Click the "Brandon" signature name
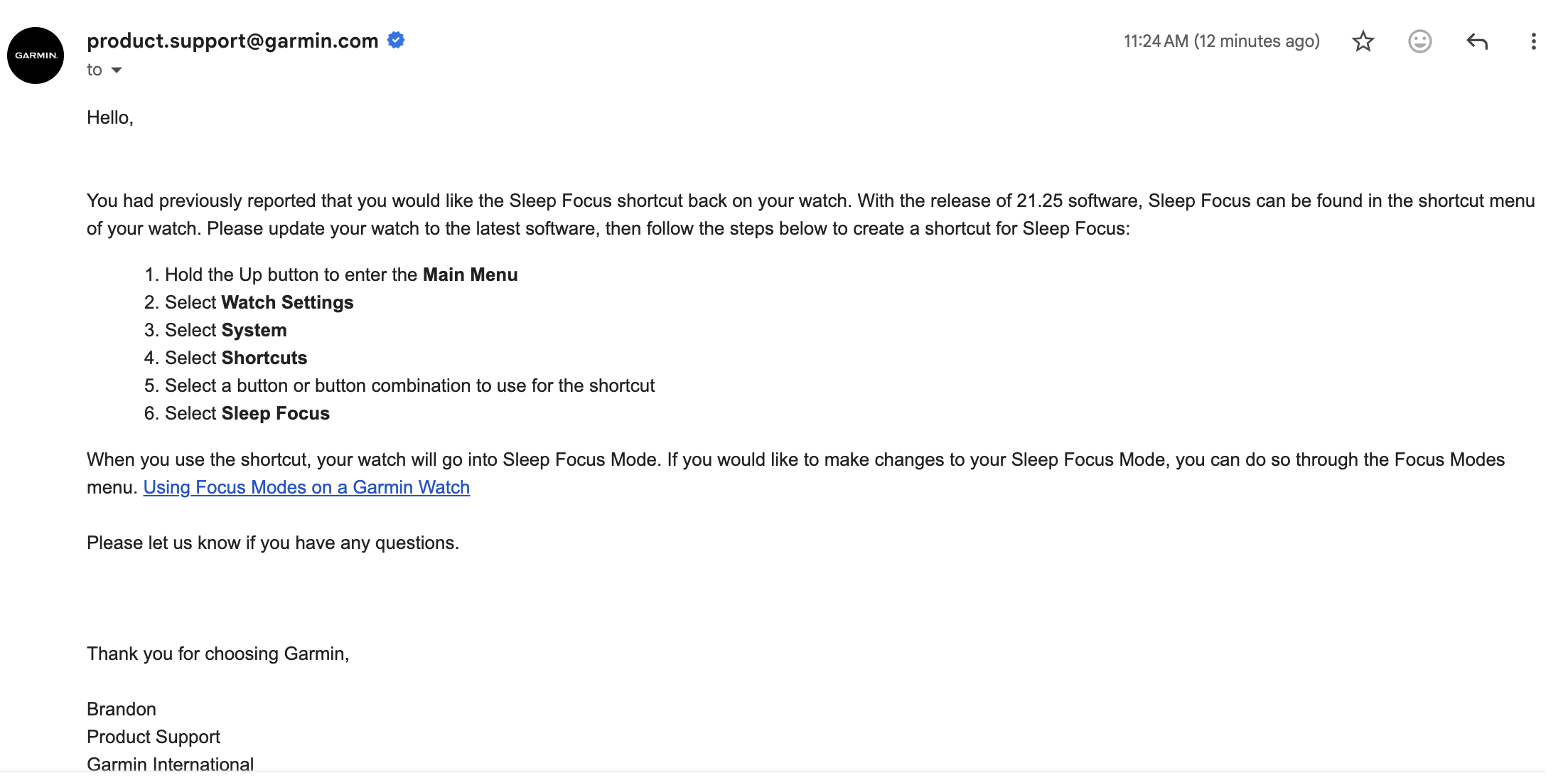This screenshot has height=778, width=1568. 122,709
